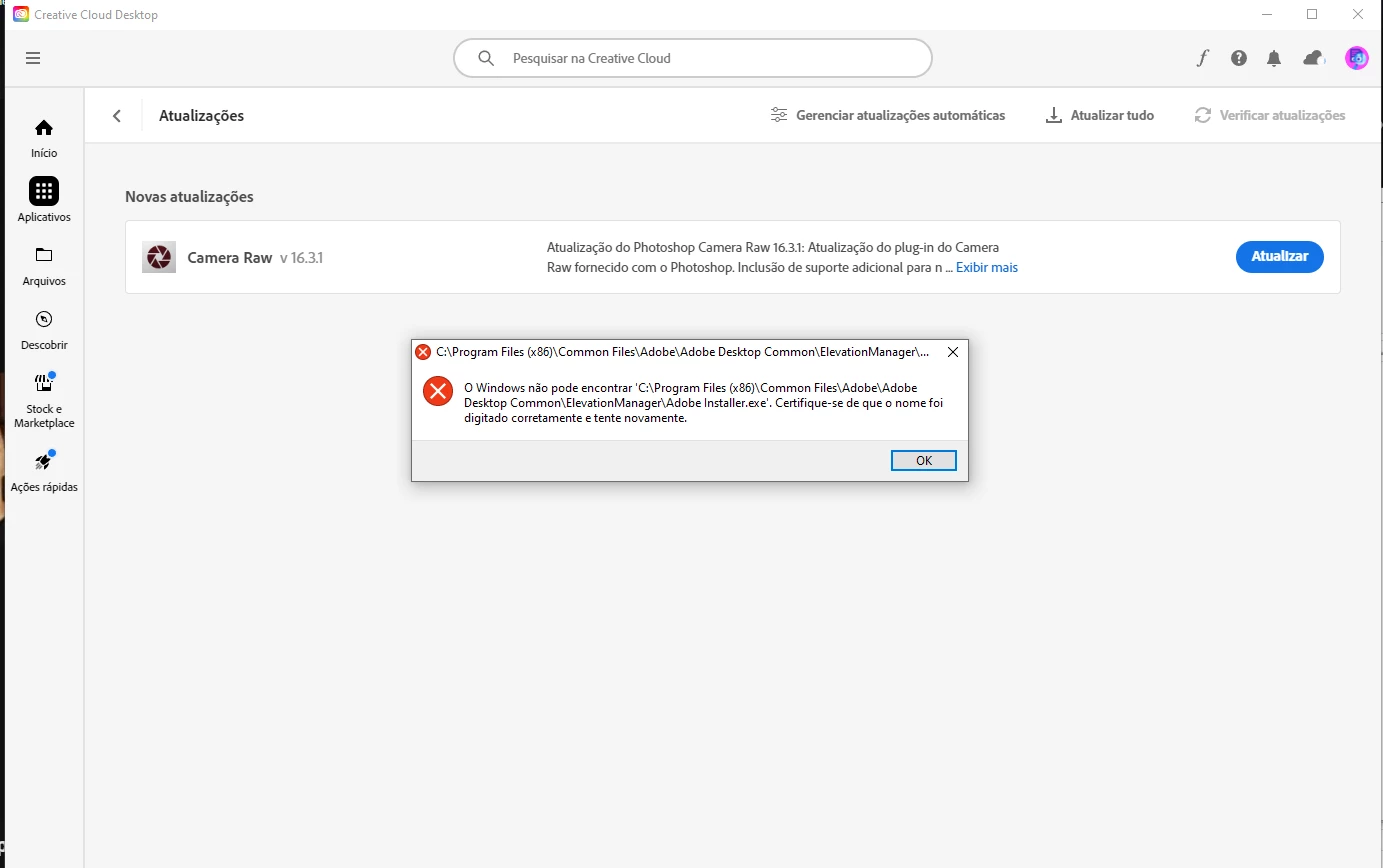Image resolution: width=1383 pixels, height=868 pixels.
Task: Open Descobrir in the sidebar
Action: pyautogui.click(x=44, y=330)
